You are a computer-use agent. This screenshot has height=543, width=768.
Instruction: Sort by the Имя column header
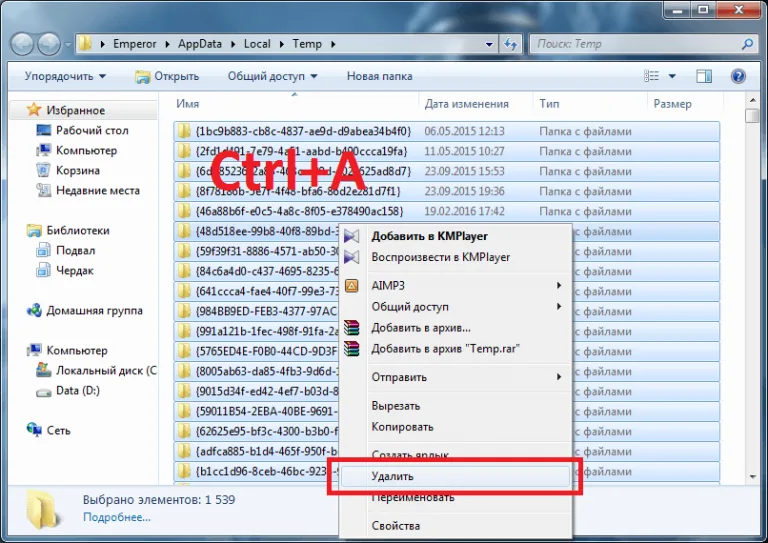(296, 104)
